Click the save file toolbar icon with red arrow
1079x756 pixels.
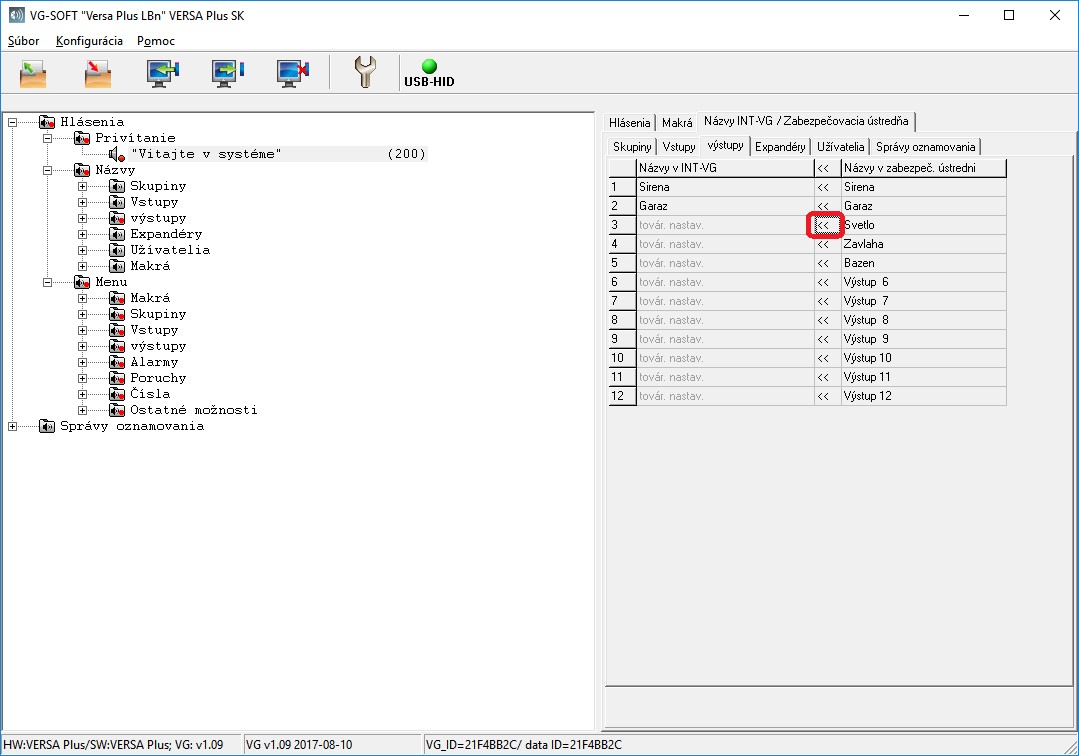[x=97, y=73]
